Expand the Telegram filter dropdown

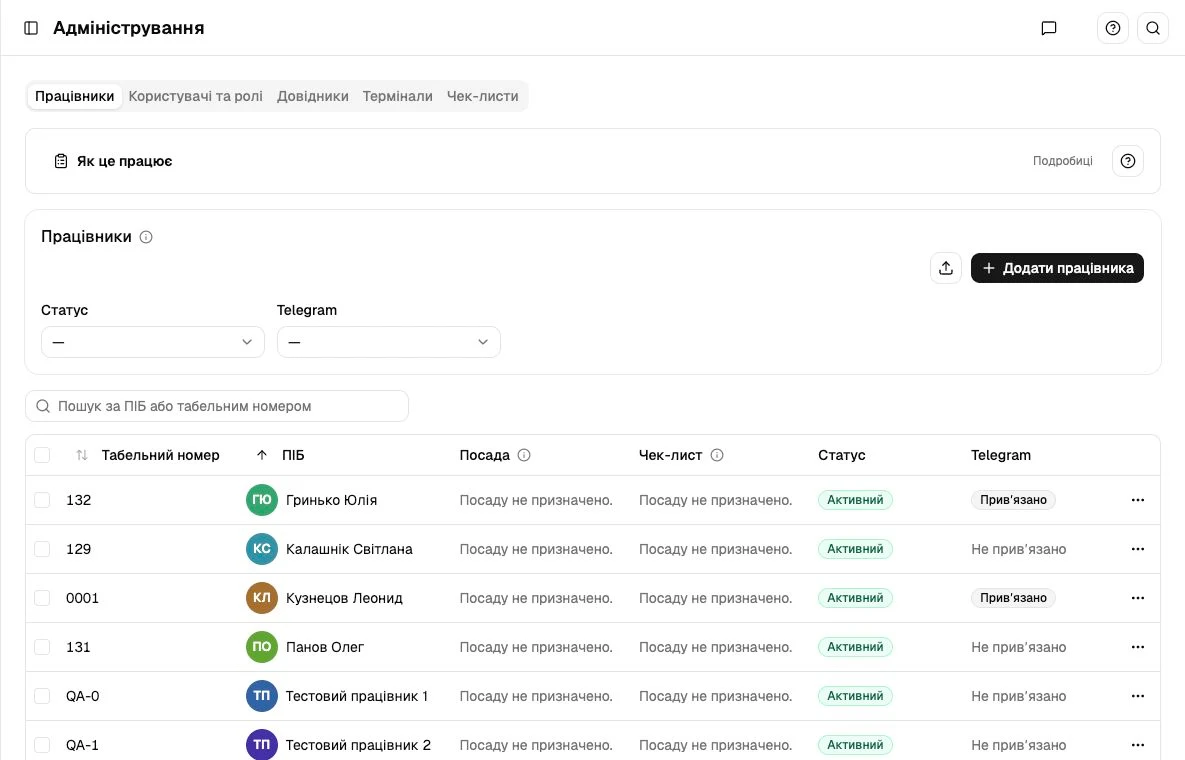(x=388, y=342)
